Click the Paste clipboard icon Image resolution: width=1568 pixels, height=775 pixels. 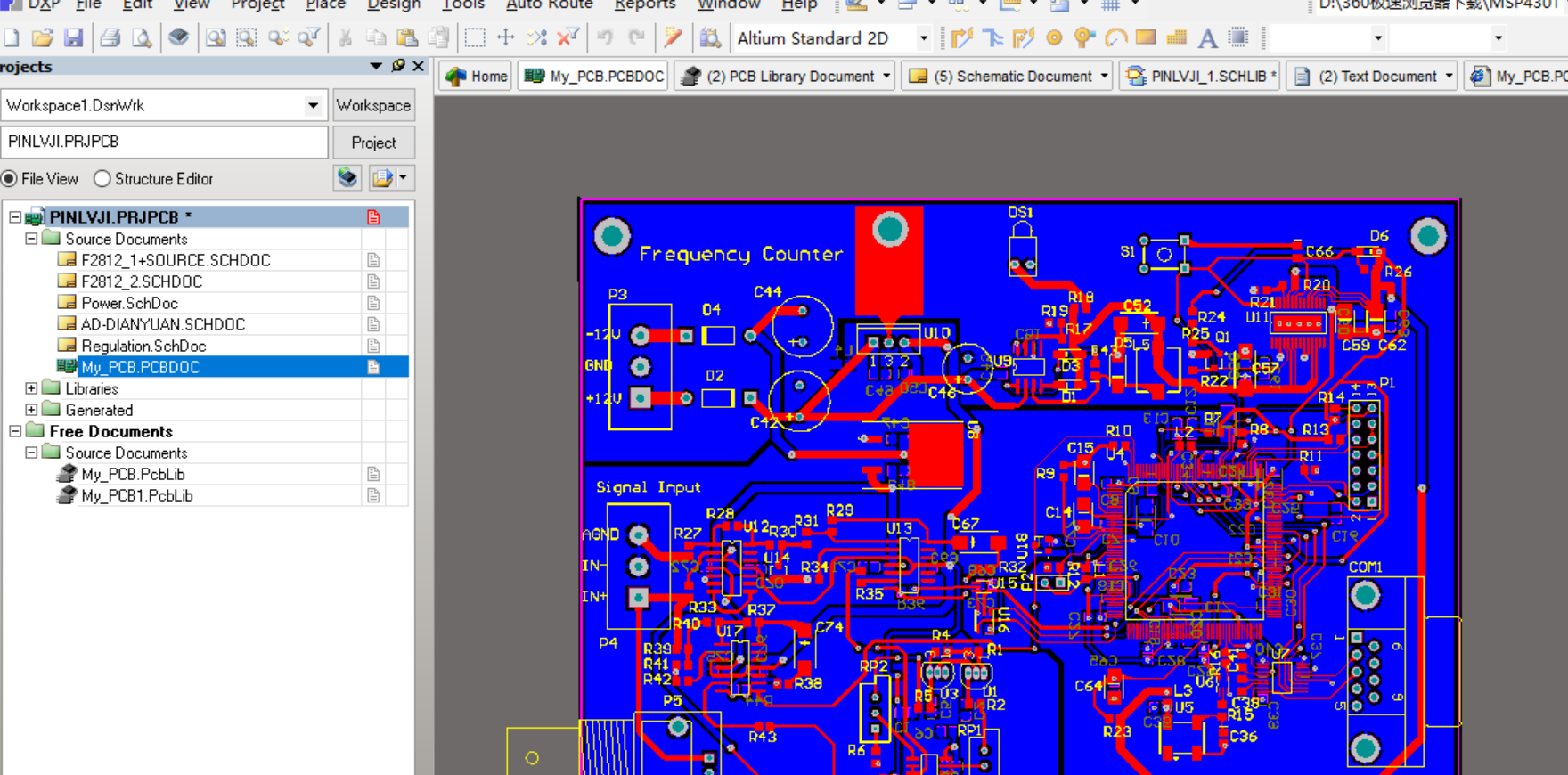tap(407, 38)
